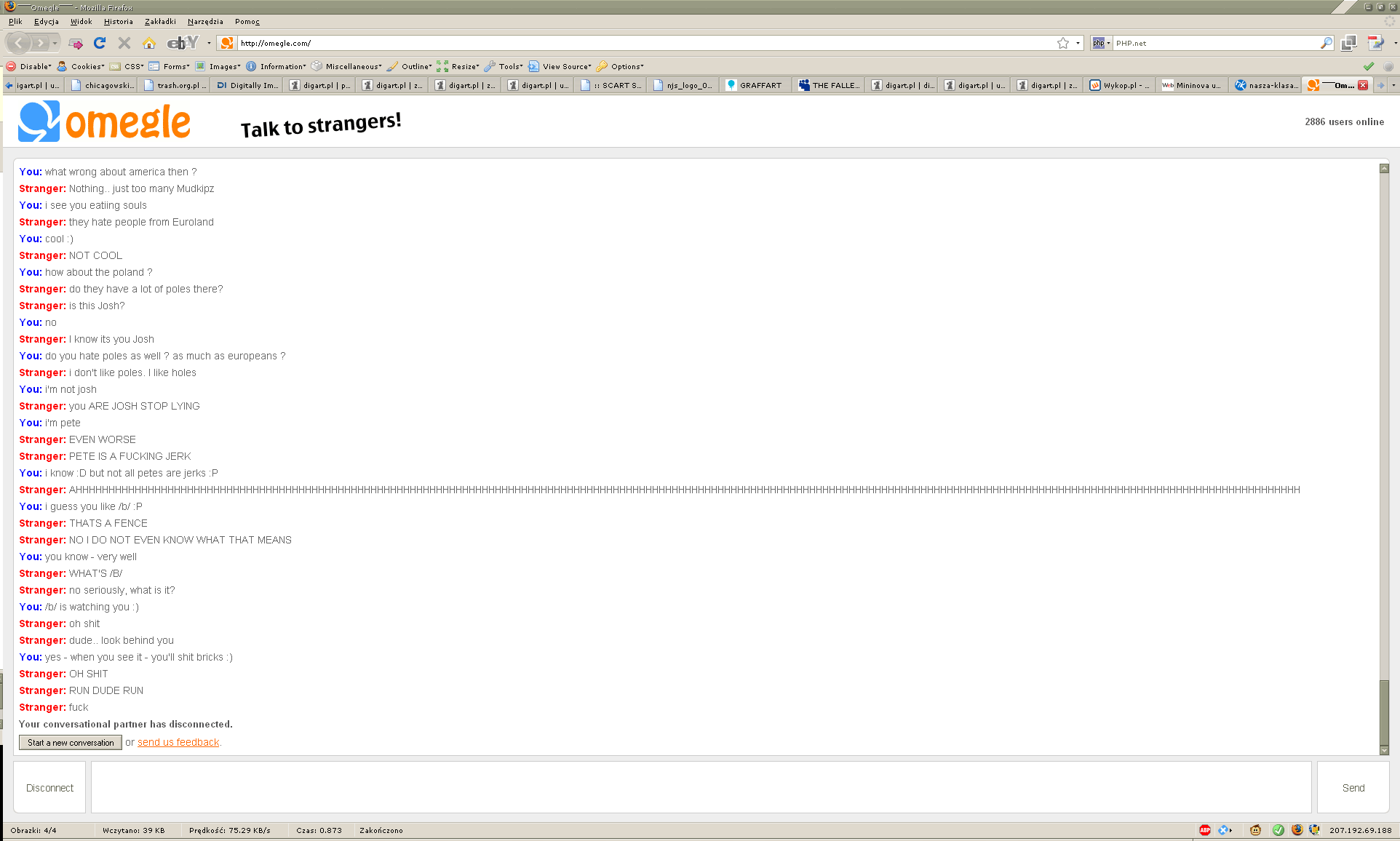Switch to the chicagowski tab
The image size is (1400, 841).
[x=102, y=85]
